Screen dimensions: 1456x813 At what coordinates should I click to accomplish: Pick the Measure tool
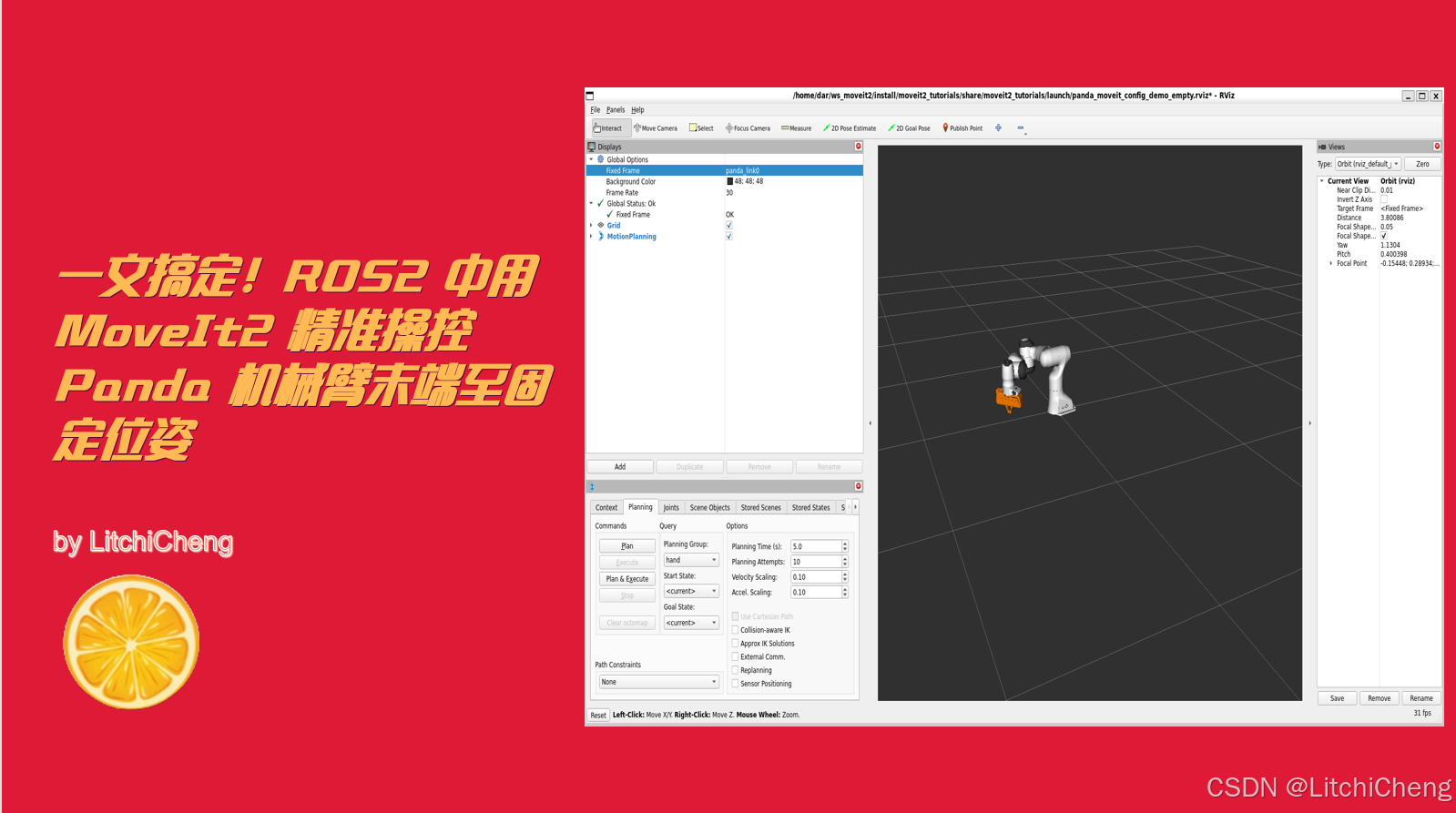click(797, 128)
